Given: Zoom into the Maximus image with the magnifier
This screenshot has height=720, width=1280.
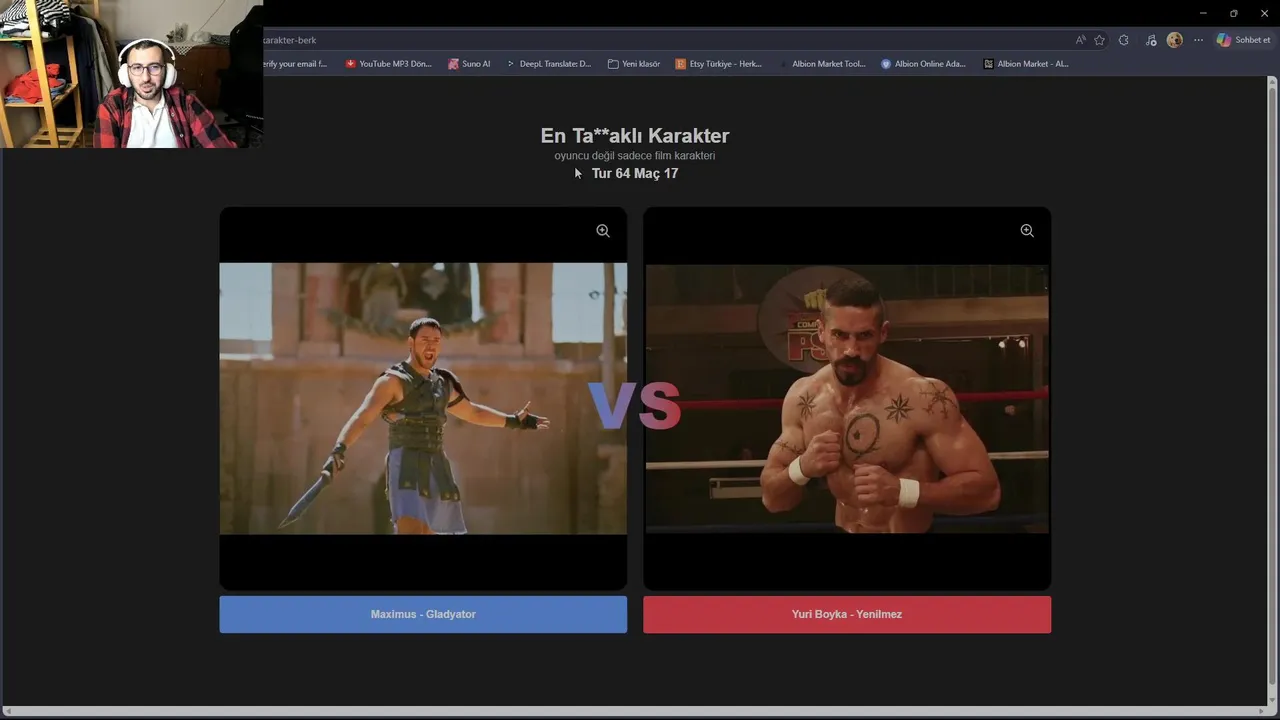Looking at the screenshot, I should pyautogui.click(x=603, y=231).
